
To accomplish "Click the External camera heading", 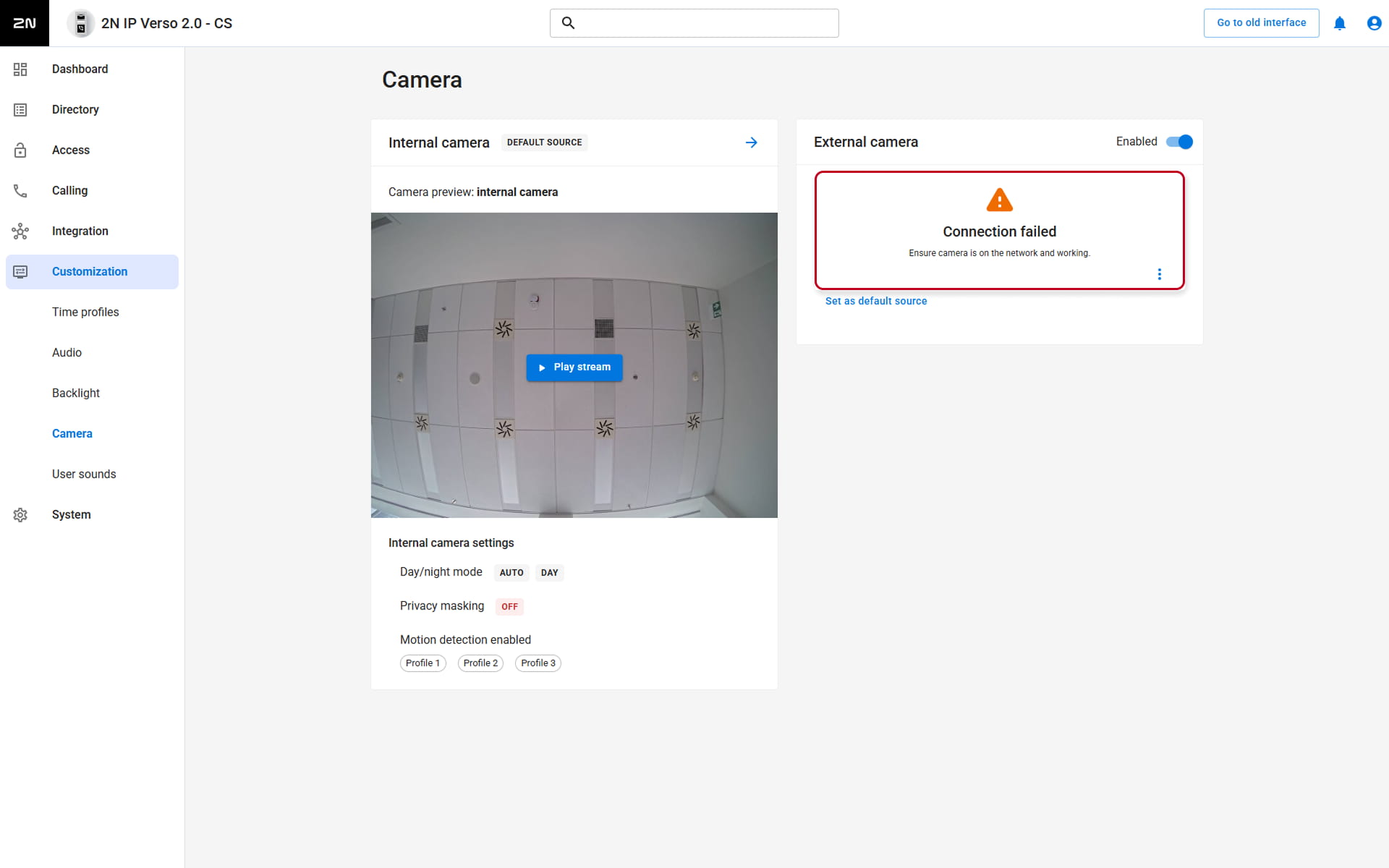I will pyautogui.click(x=866, y=142).
